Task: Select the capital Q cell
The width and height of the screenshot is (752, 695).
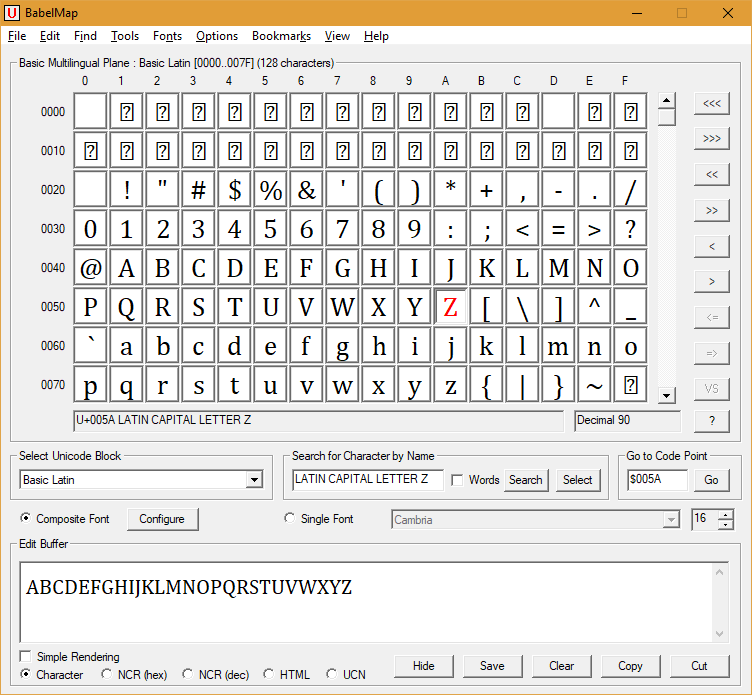Action: point(126,306)
